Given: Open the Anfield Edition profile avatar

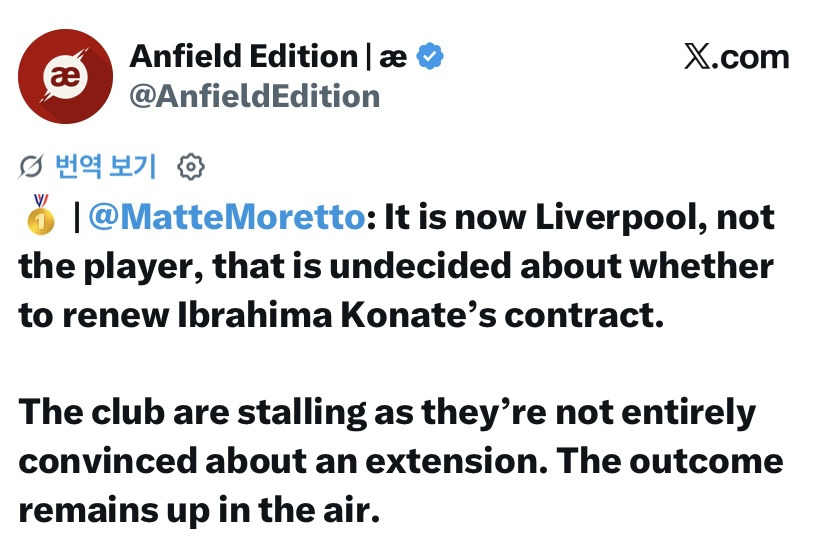Looking at the screenshot, I should (x=65, y=77).
